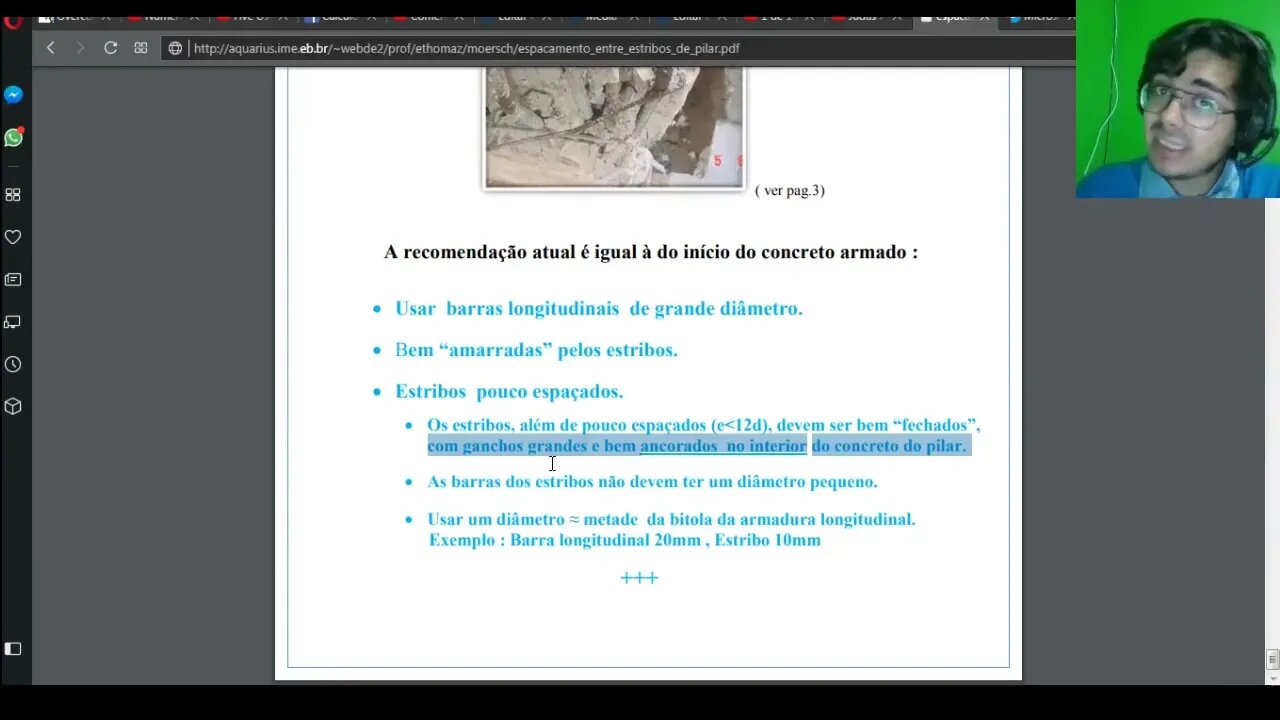Click "As barras dos estribos não devem" line

tap(652, 482)
